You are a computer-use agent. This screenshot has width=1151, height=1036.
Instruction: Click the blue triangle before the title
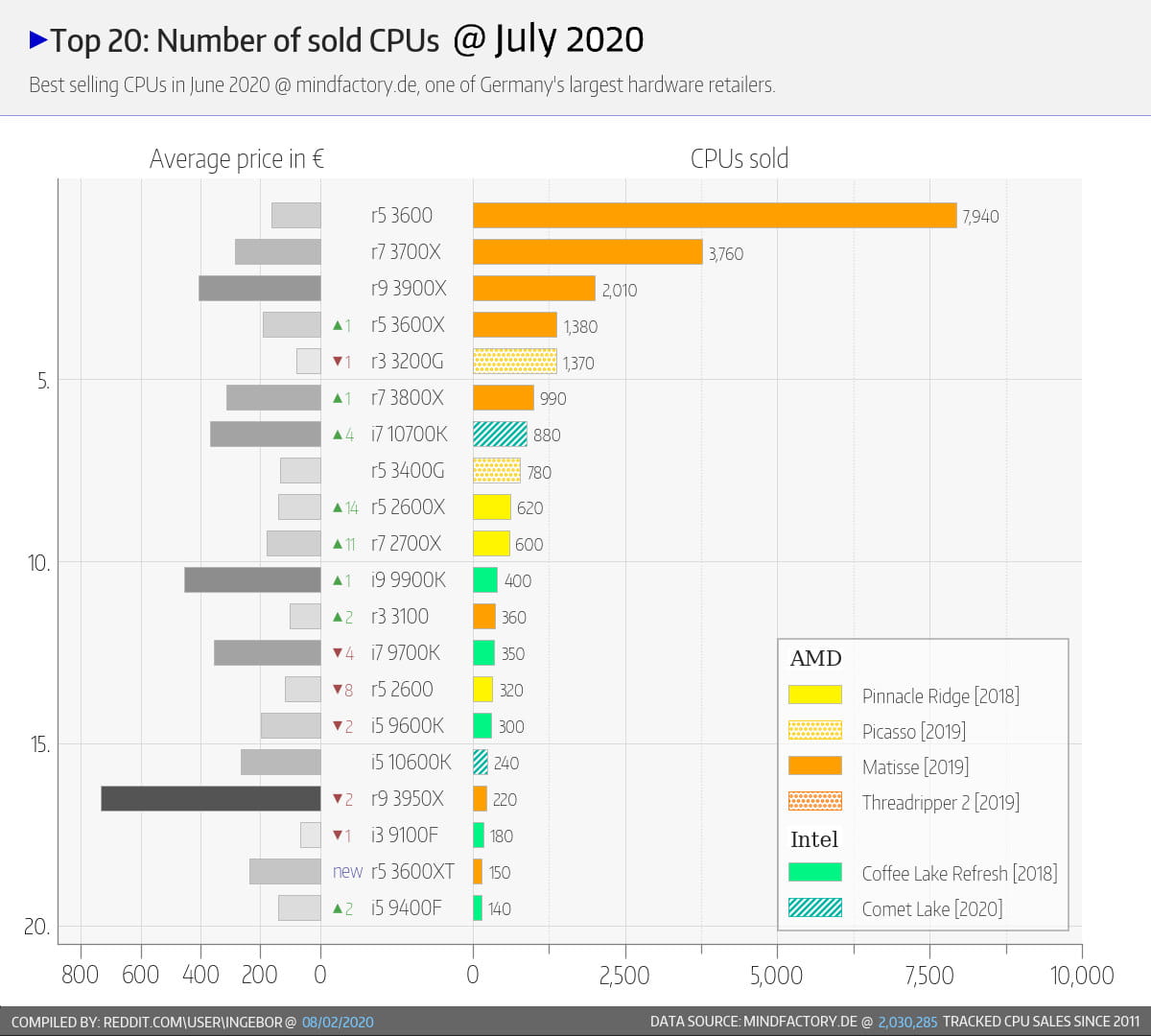click(x=38, y=40)
